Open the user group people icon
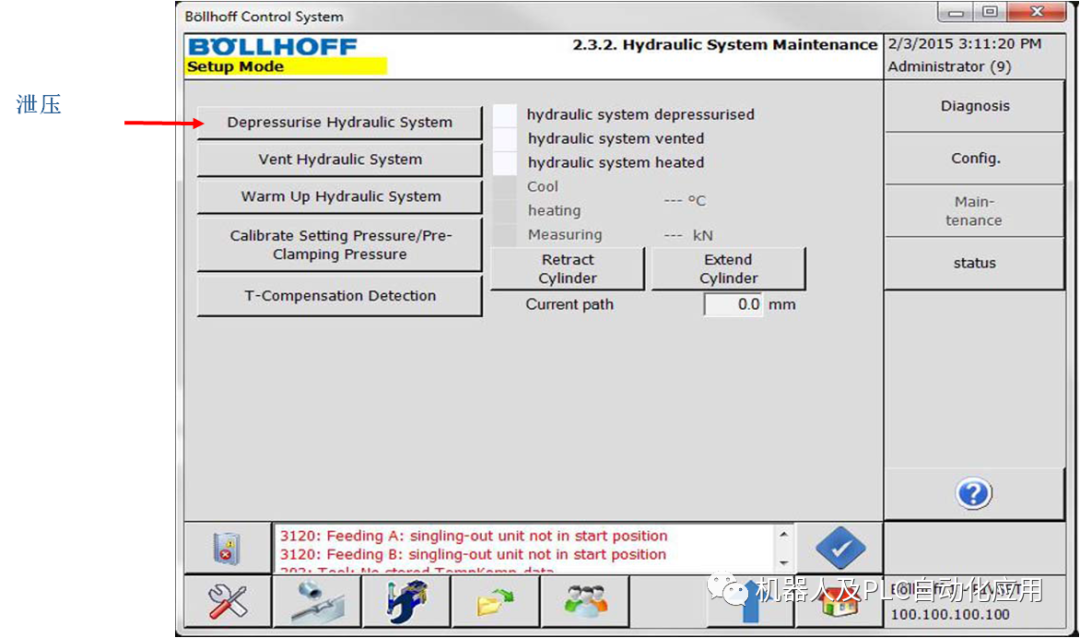The width and height of the screenshot is (1080, 638). click(585, 601)
